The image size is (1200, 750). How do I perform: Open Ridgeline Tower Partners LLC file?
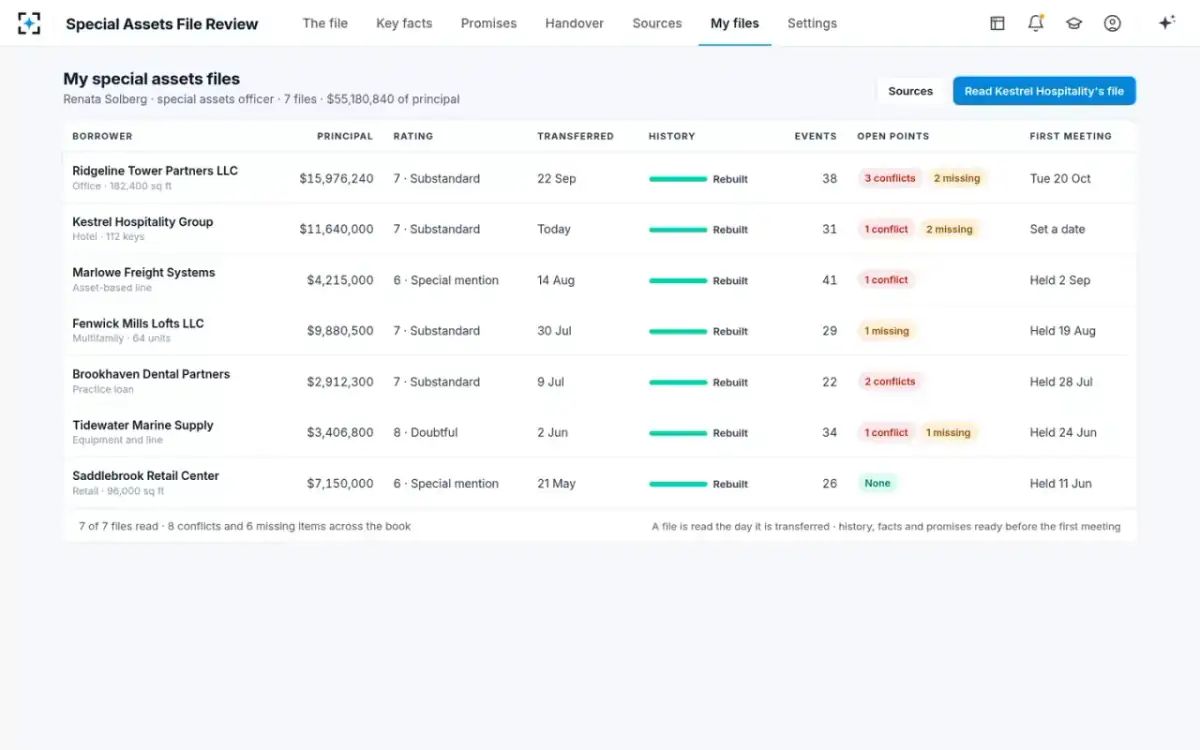click(x=155, y=171)
